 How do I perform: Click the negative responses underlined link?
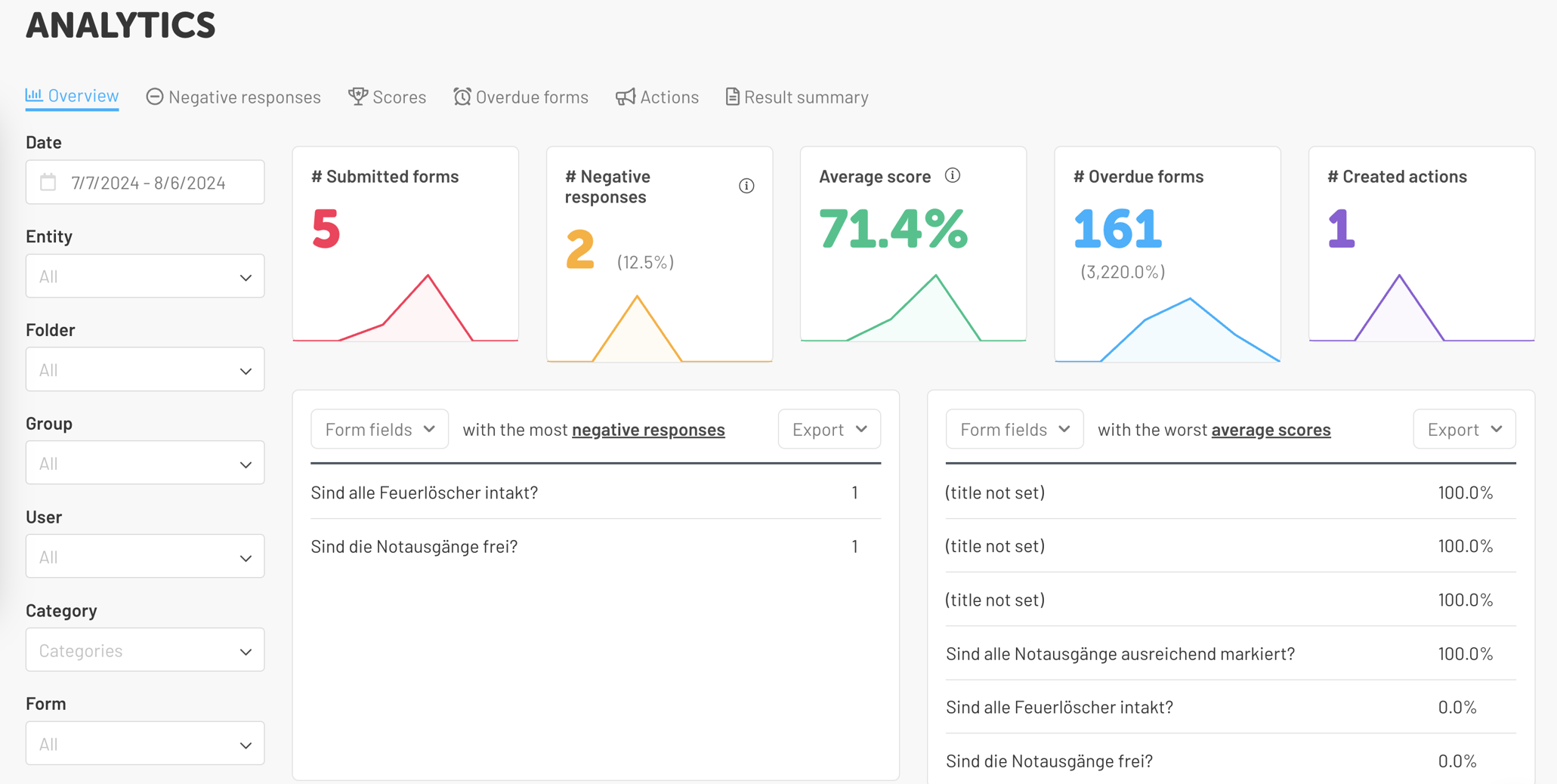647,429
